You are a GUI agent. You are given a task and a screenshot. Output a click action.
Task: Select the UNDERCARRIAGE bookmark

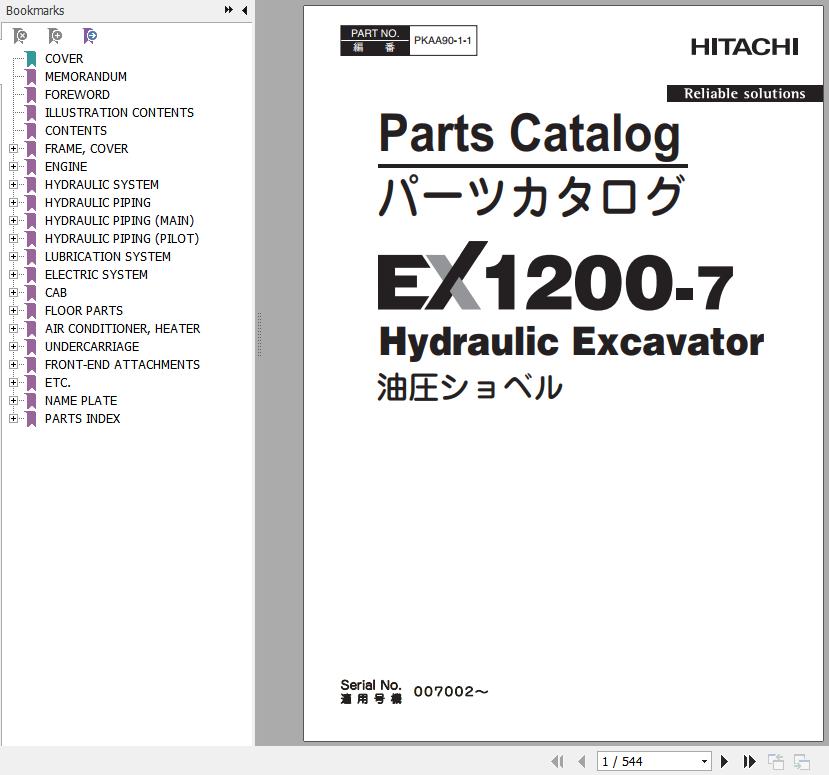click(92, 346)
